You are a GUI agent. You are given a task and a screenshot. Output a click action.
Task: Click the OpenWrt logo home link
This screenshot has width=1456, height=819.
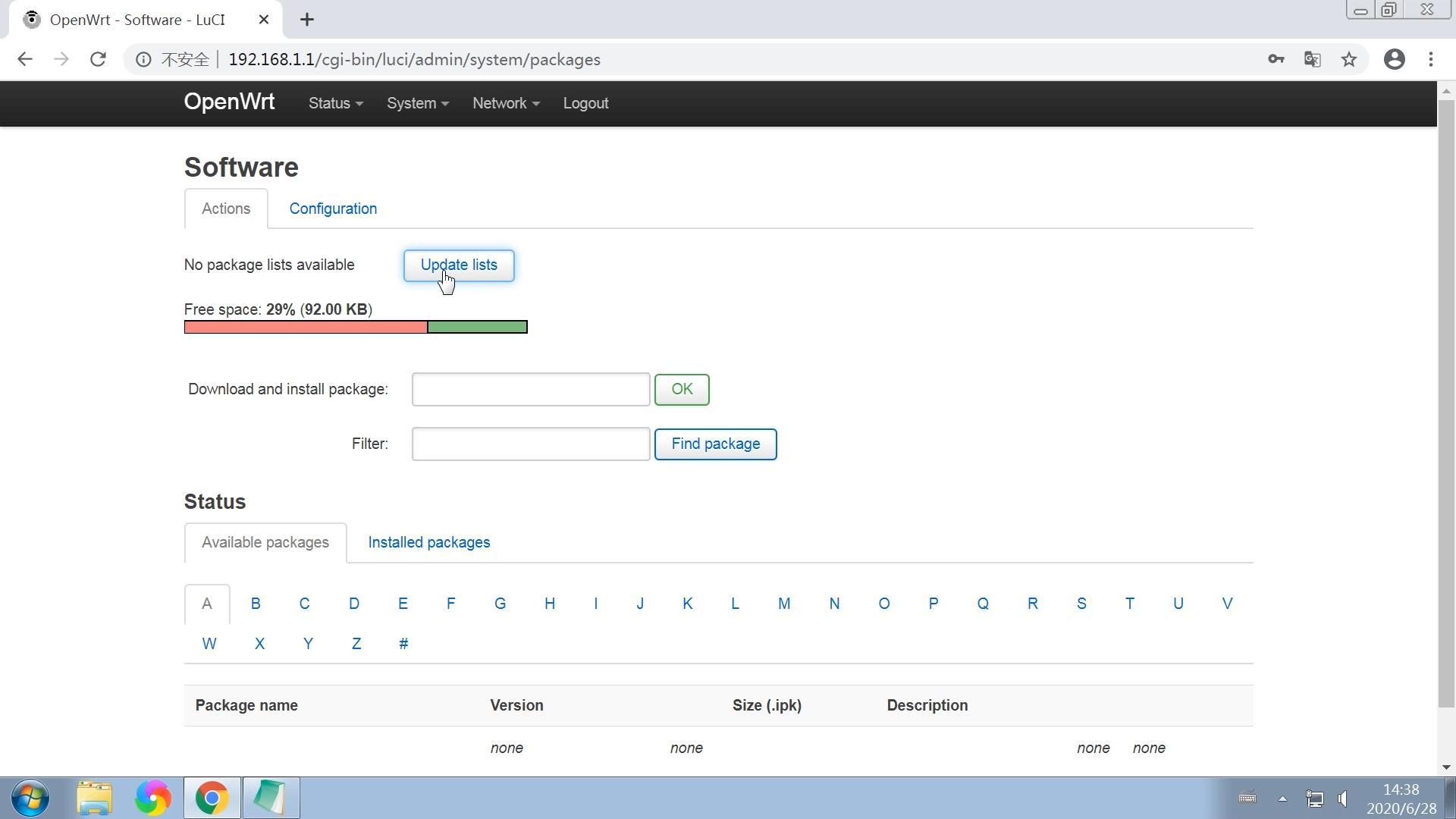click(x=229, y=103)
